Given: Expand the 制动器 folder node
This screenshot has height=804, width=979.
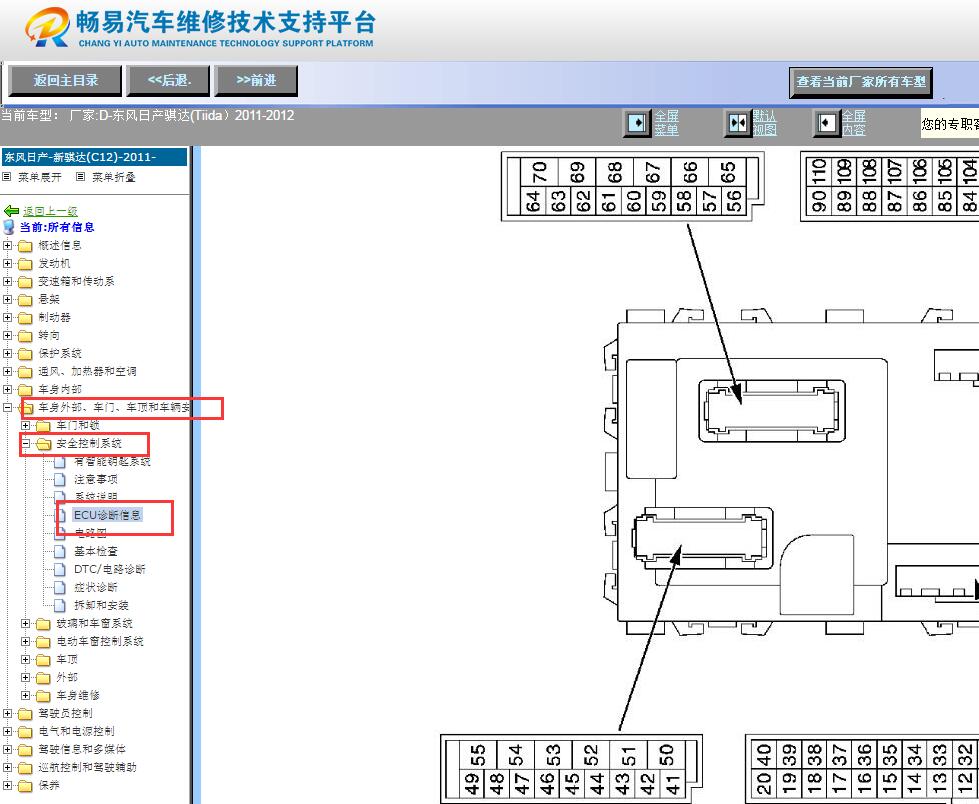Looking at the screenshot, I should (x=7, y=318).
